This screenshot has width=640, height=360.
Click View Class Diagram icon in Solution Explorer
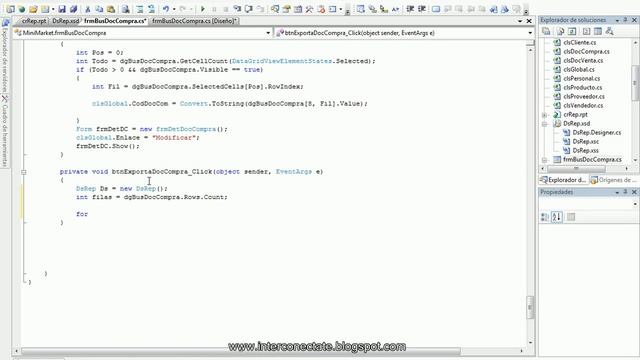(x=609, y=31)
